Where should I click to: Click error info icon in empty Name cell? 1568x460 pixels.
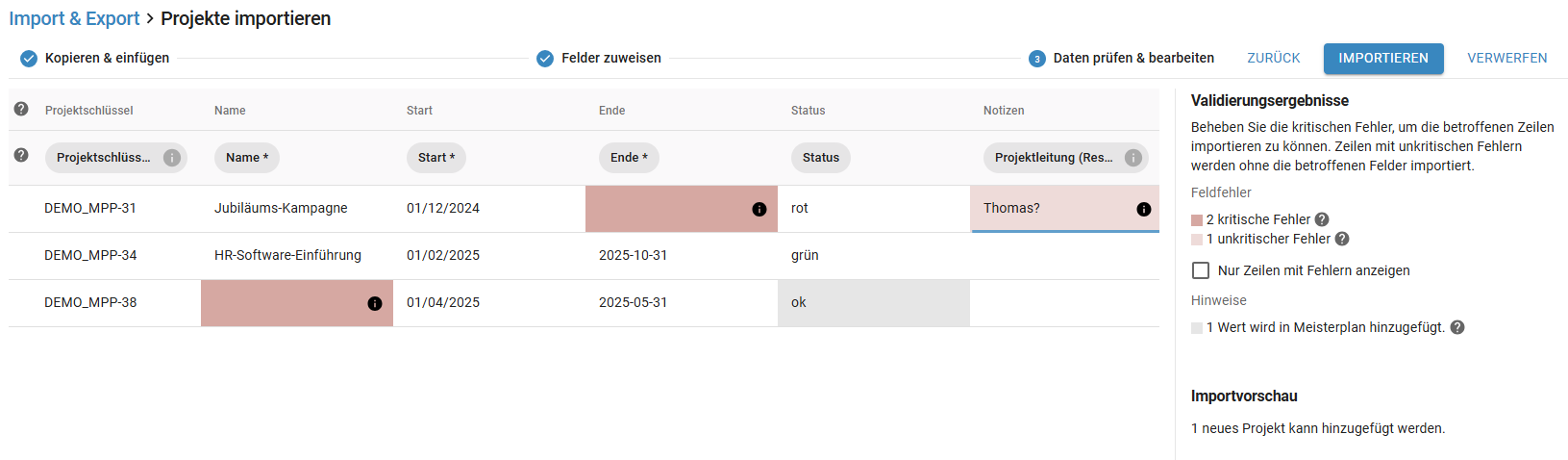pyautogui.click(x=375, y=303)
